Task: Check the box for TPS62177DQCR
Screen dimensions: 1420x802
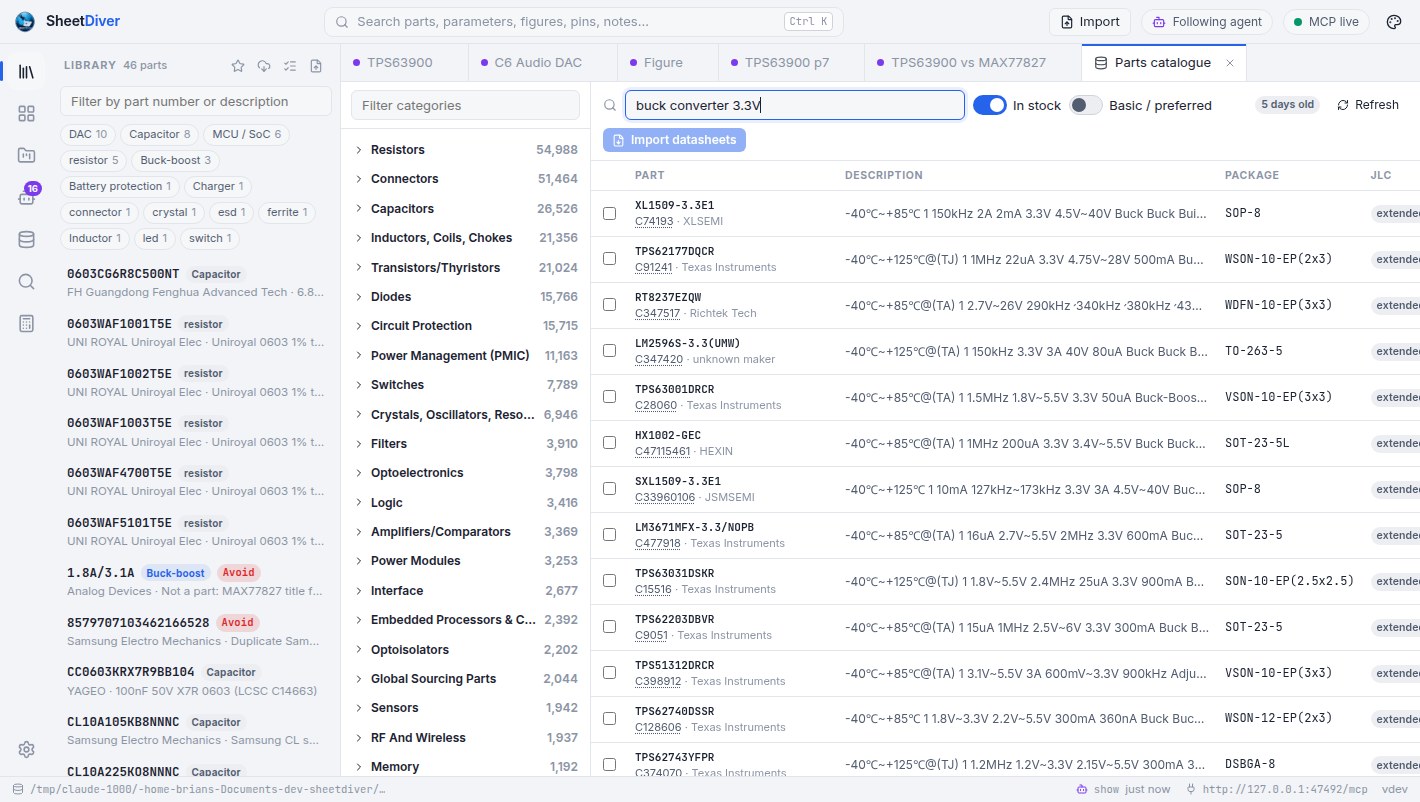Action: click(610, 259)
